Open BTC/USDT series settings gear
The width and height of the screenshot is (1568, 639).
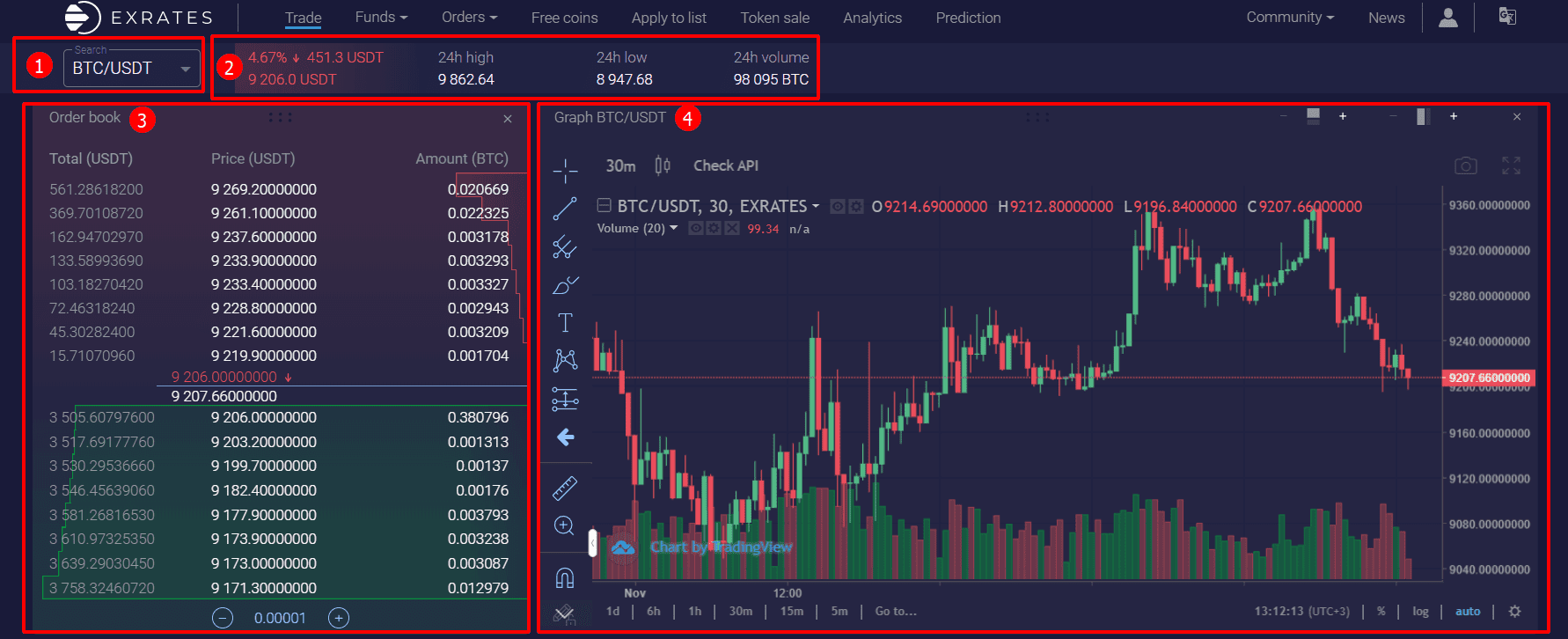pyautogui.click(x=855, y=206)
